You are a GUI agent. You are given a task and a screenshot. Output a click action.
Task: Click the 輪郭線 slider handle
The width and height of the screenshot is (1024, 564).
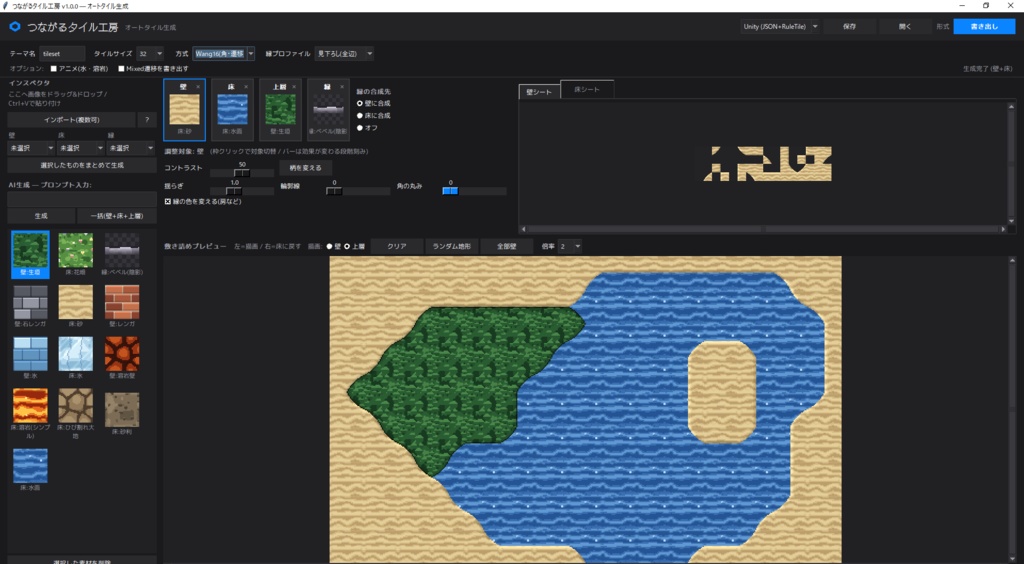334,191
